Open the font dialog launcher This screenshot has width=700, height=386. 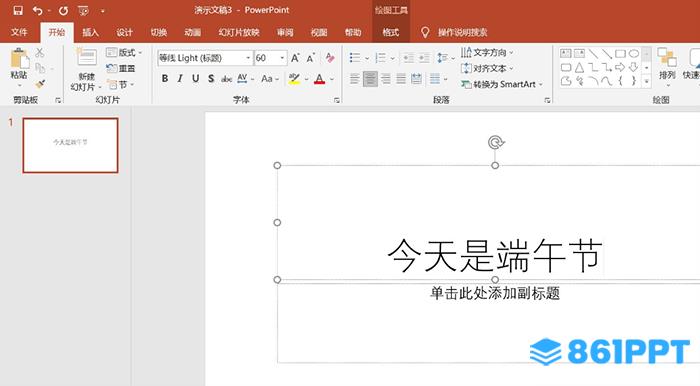click(337, 100)
